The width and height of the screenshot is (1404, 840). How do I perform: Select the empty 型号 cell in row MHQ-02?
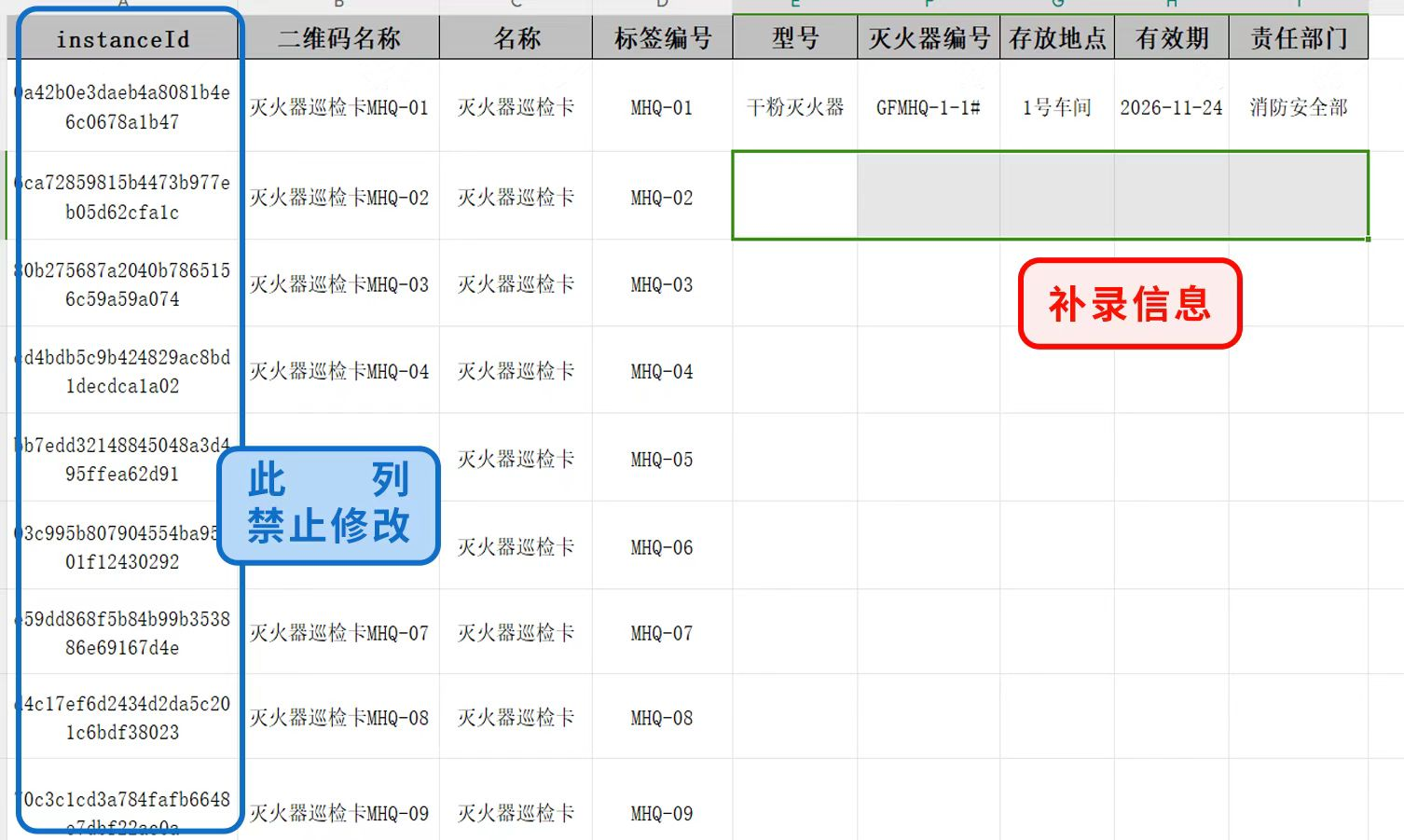pyautogui.click(x=793, y=196)
